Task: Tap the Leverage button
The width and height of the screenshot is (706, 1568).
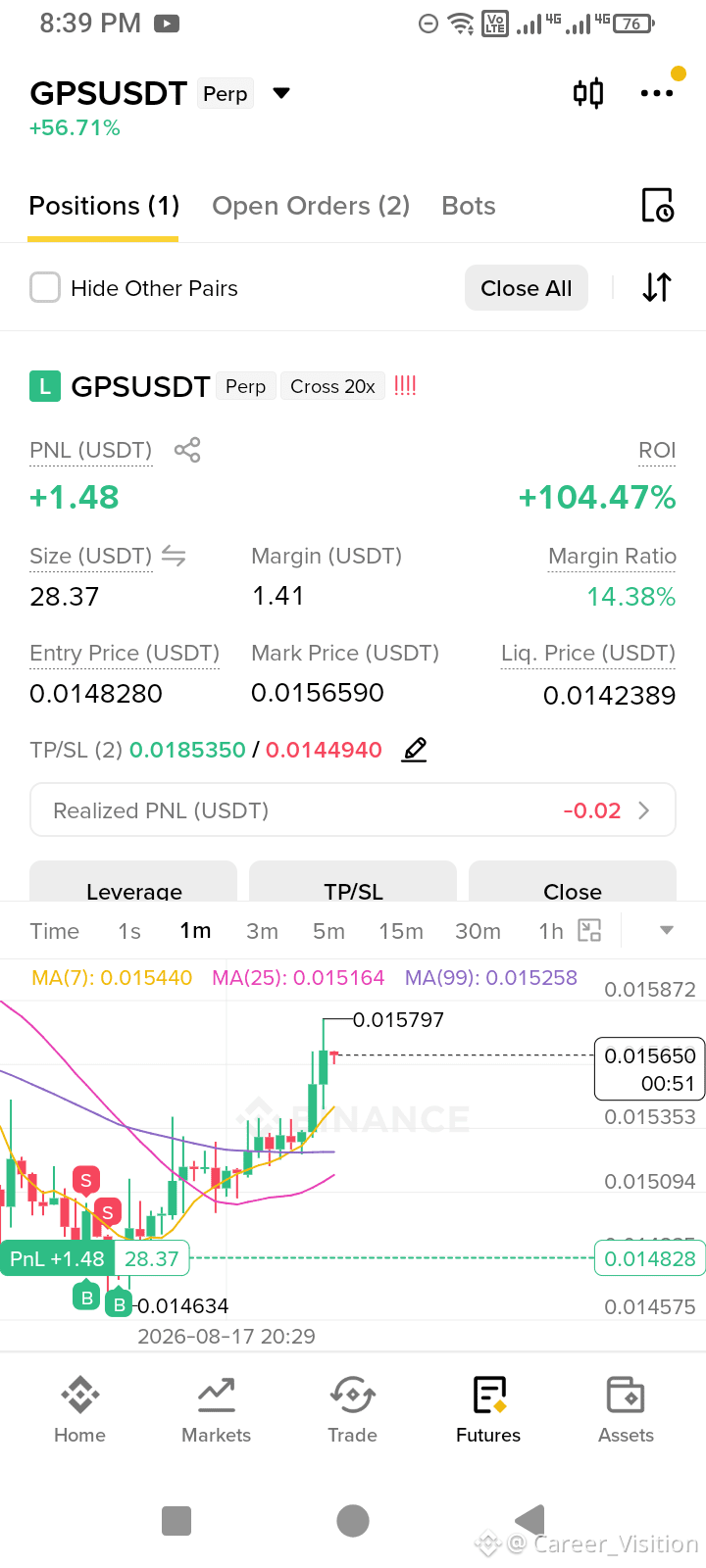Action: click(133, 882)
